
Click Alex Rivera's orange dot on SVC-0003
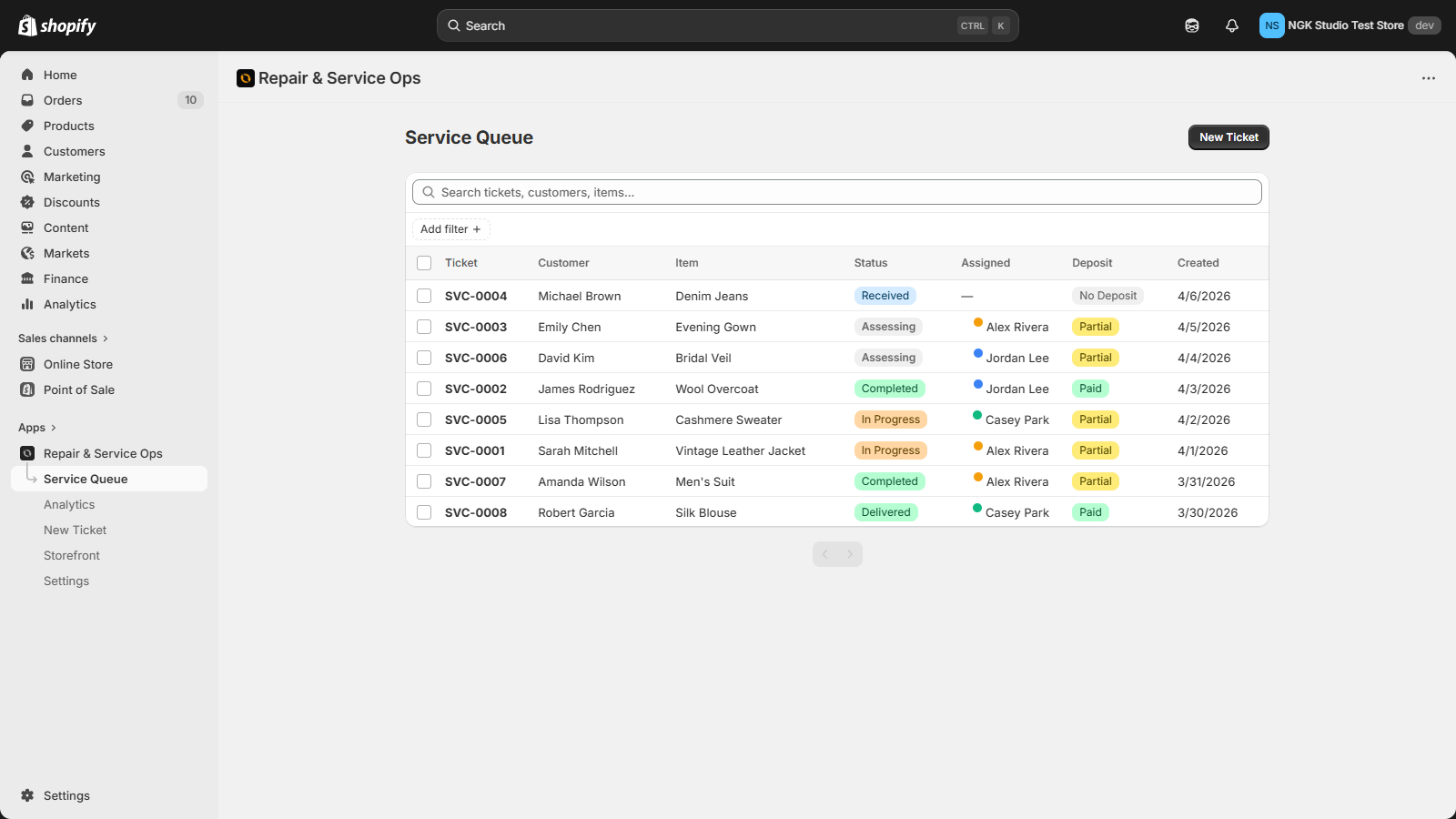click(x=978, y=322)
